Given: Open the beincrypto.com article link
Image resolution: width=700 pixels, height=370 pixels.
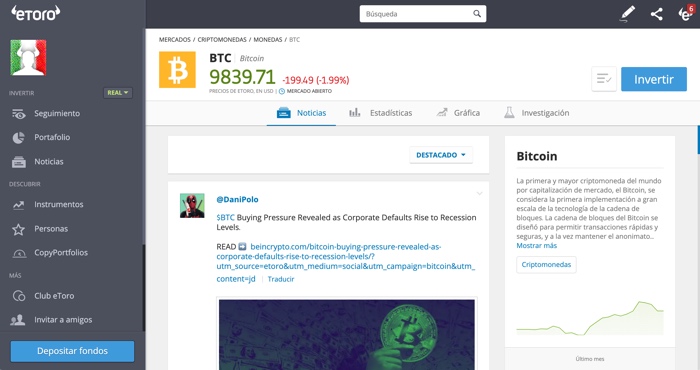Looking at the screenshot, I should coord(346,262).
